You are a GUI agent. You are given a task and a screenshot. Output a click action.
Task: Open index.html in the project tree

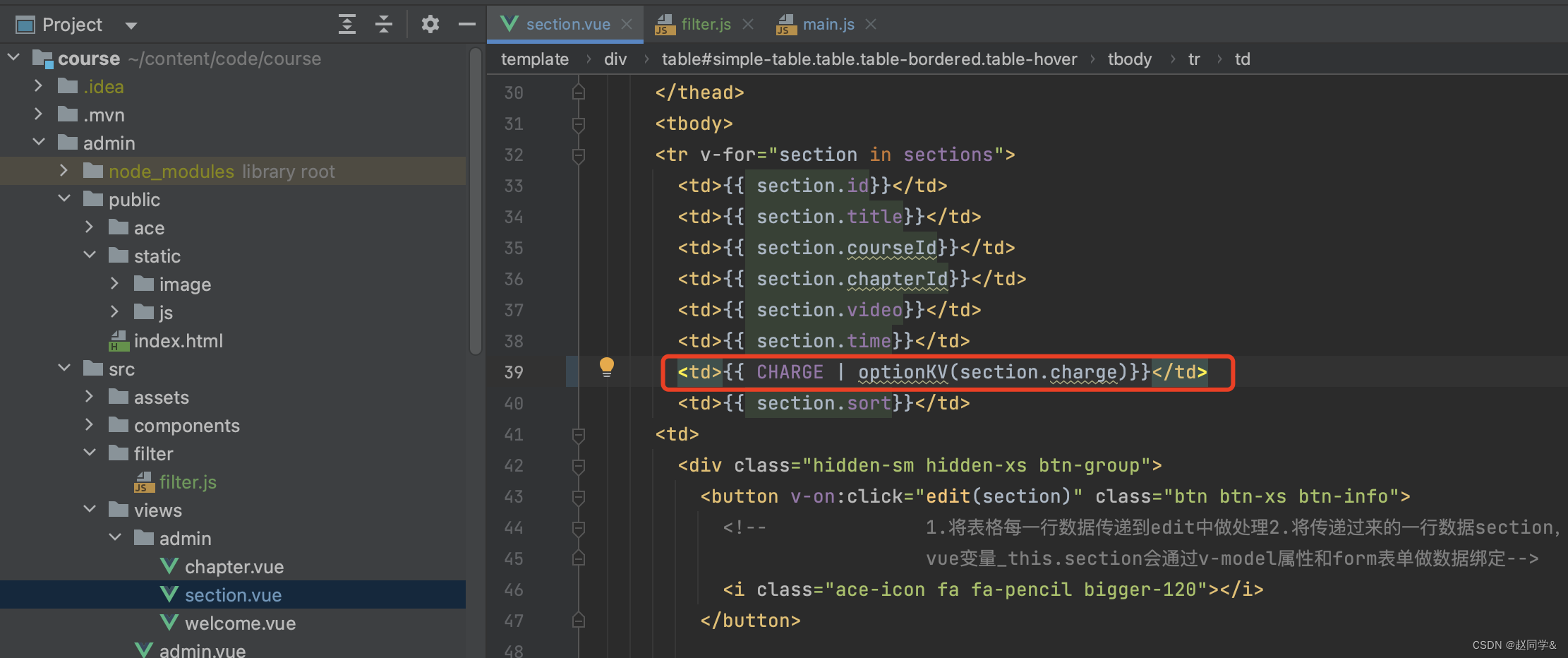pos(178,341)
